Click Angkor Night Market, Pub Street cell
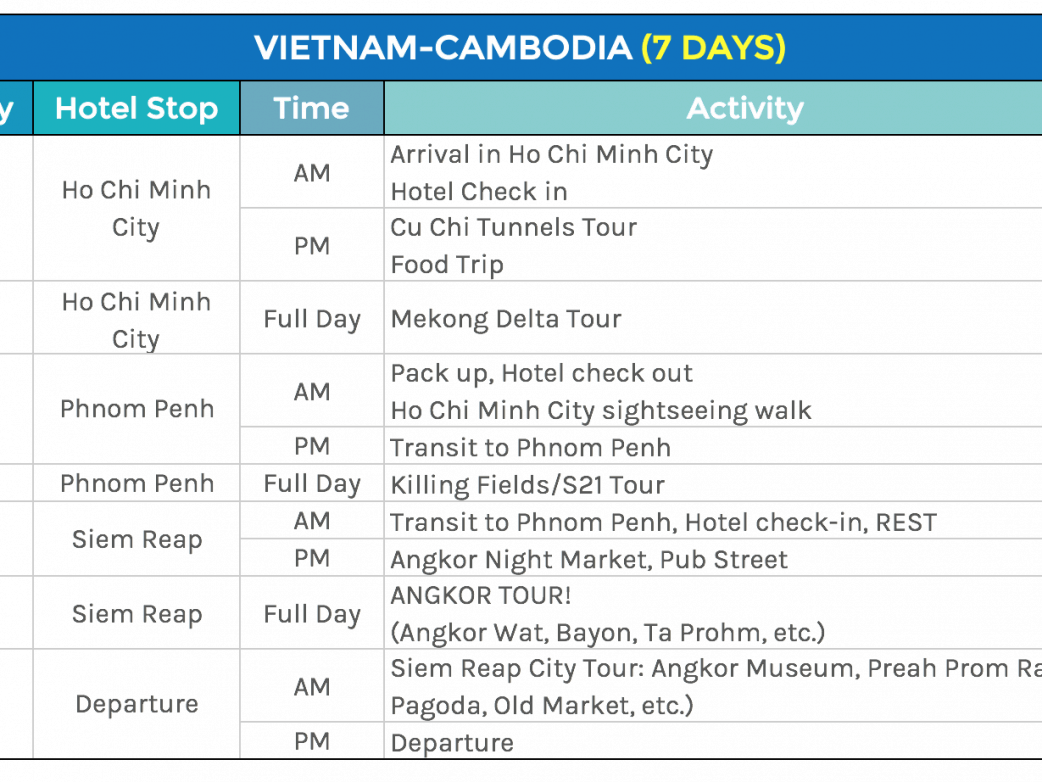The width and height of the screenshot is (1042, 782). [x=589, y=559]
